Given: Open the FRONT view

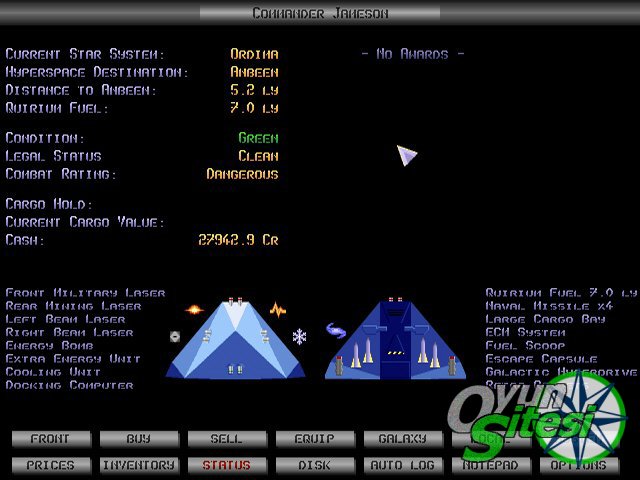Looking at the screenshot, I should coord(51,439).
